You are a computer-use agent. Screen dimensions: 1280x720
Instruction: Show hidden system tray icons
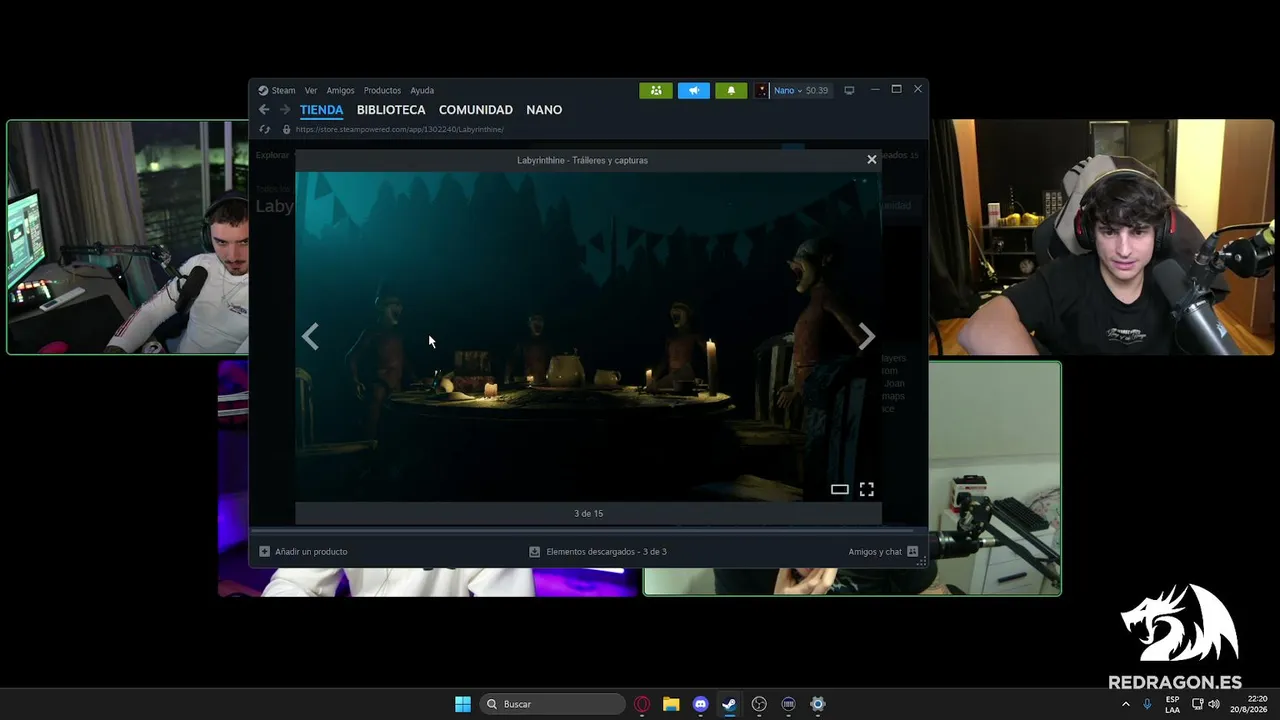(x=1126, y=704)
